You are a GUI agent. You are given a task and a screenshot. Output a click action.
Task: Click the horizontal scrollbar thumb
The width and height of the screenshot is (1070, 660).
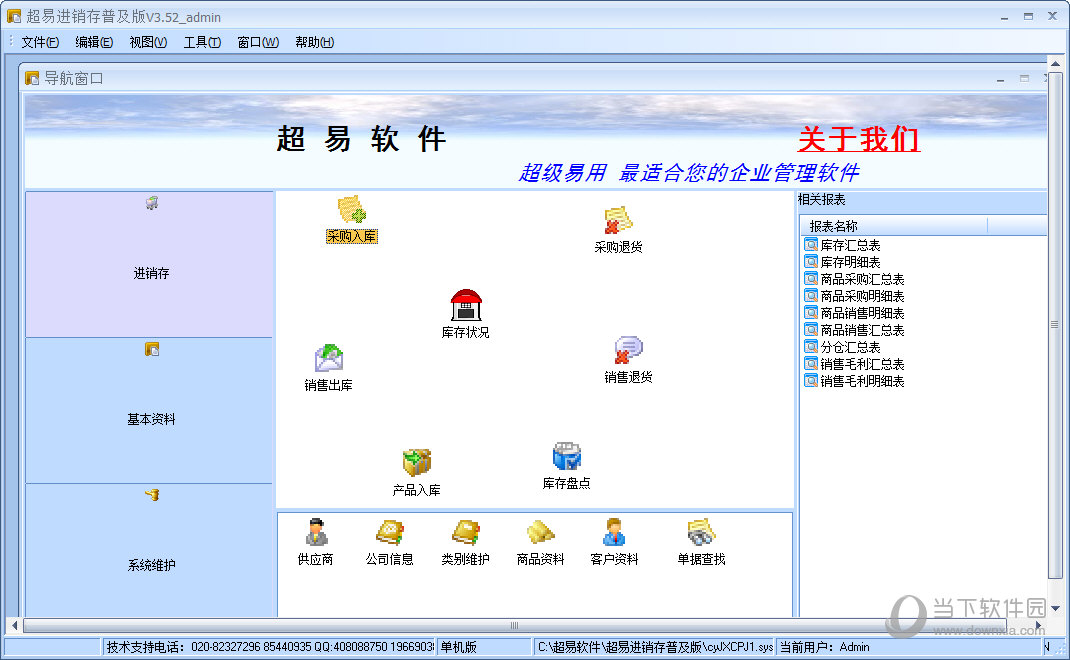coord(515,625)
